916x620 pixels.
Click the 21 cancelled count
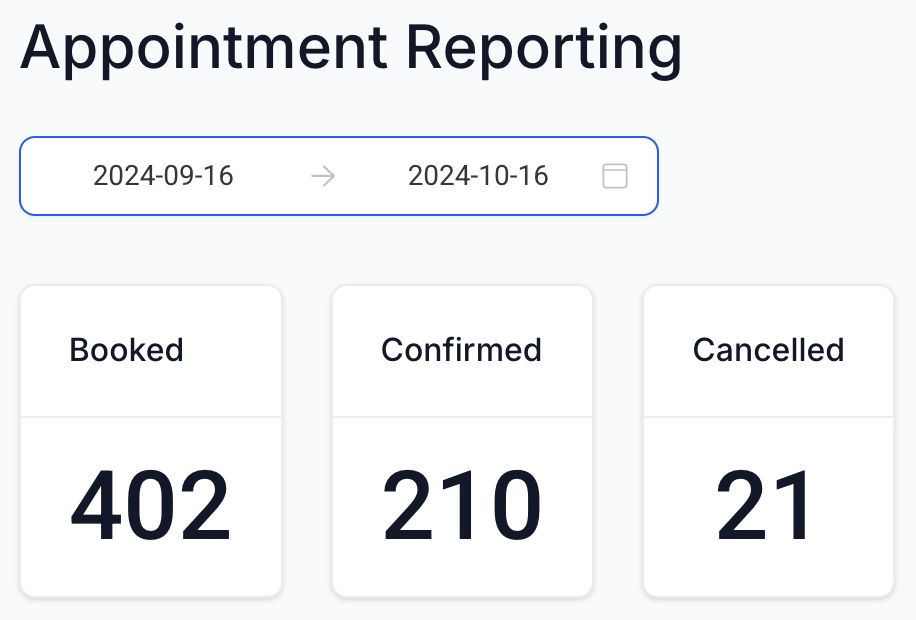766,506
